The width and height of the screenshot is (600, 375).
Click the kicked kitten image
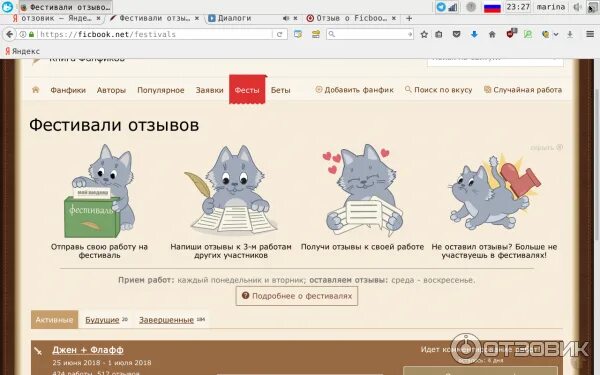coord(495,191)
